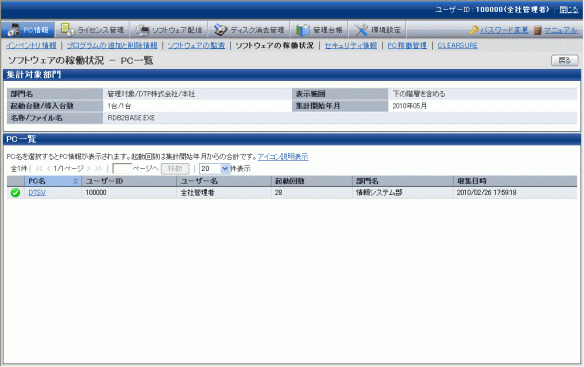Click the ディスク消去管理 eraser icon
The image size is (584, 367).
220,30
